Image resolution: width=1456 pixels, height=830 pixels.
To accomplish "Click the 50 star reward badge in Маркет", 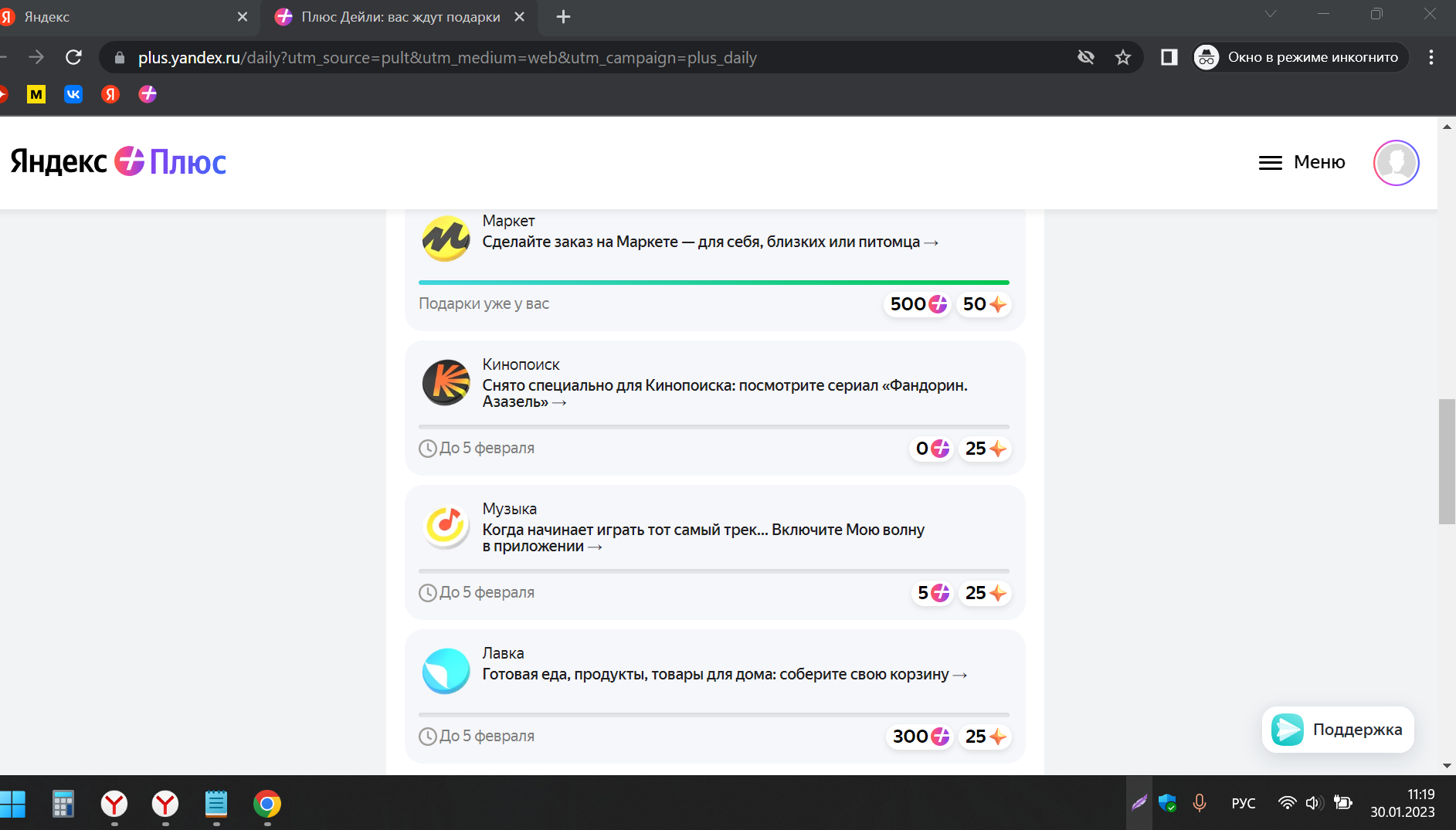I will coord(984,304).
